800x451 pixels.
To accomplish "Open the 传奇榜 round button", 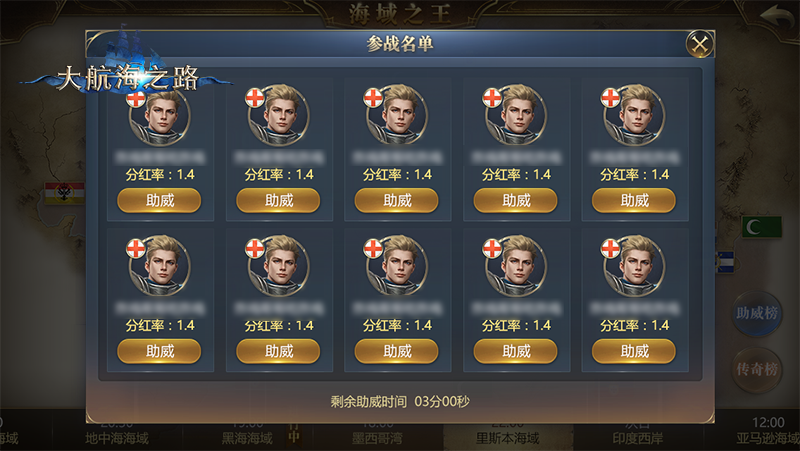I will [757, 369].
